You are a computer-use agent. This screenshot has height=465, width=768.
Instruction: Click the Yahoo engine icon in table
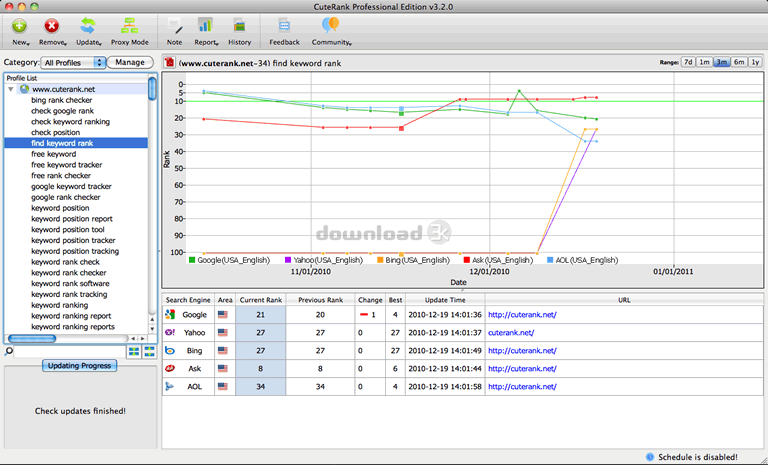pos(170,332)
